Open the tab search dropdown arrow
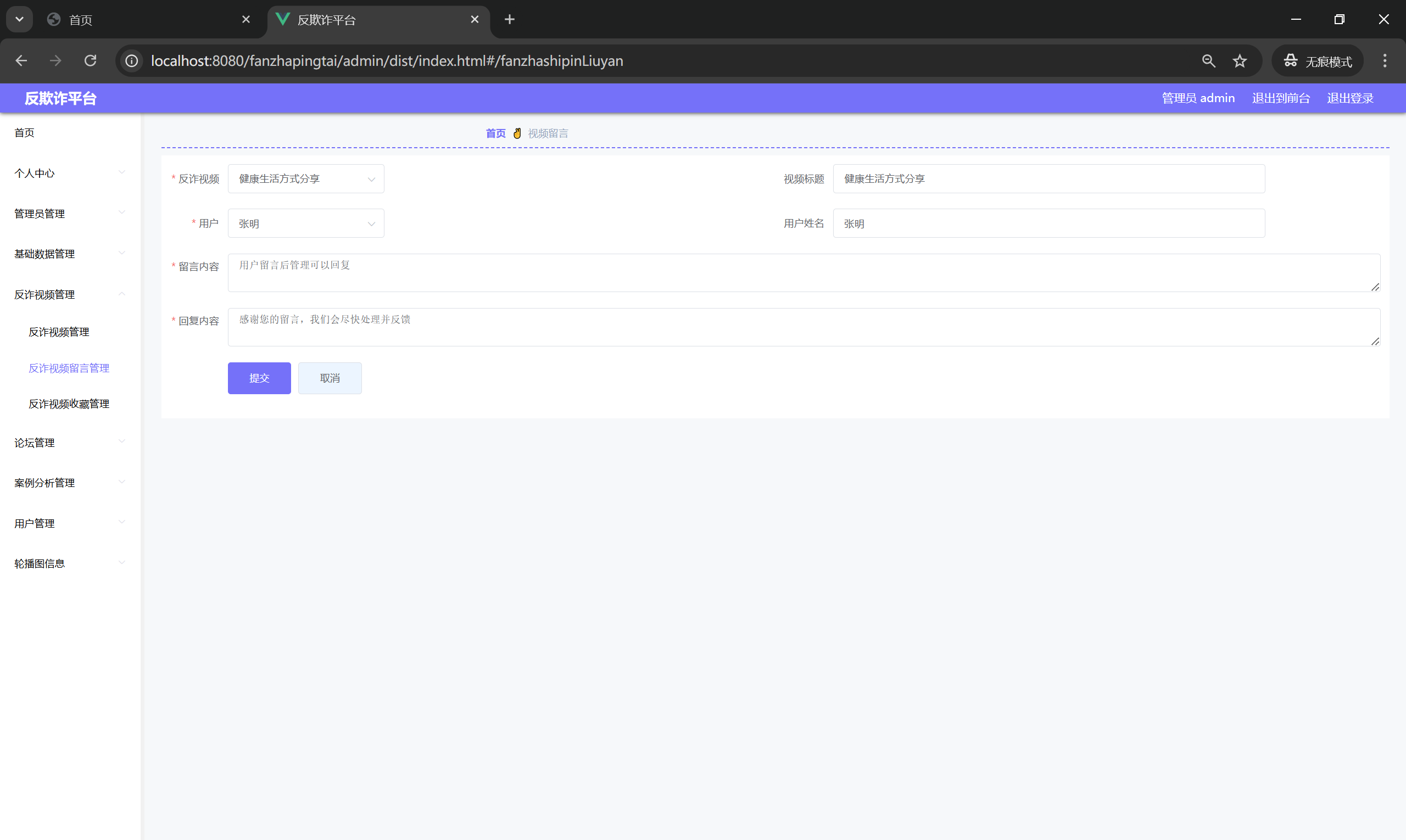The height and width of the screenshot is (840, 1406). (x=19, y=19)
